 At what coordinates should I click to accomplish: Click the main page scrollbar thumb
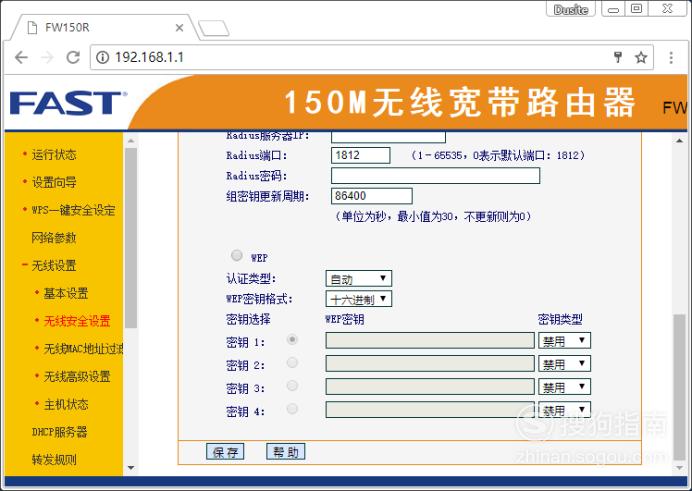pos(680,386)
